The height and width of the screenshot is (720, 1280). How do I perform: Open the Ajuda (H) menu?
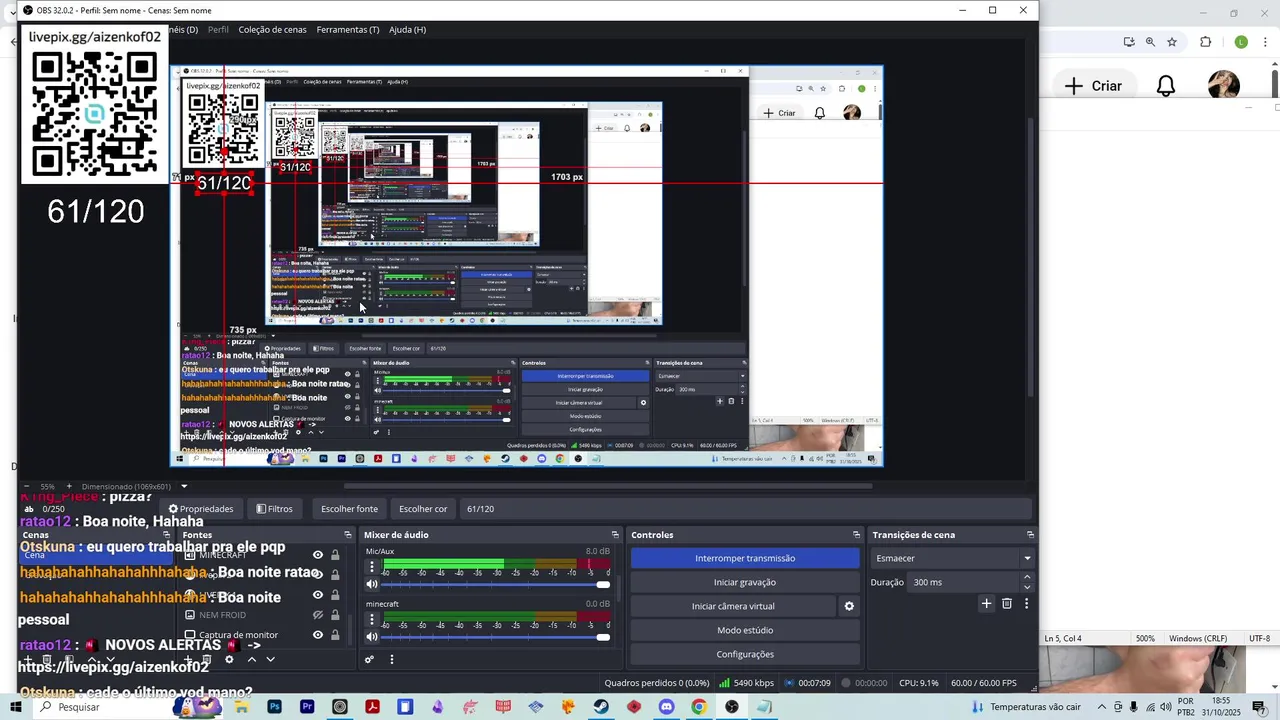[x=407, y=30]
